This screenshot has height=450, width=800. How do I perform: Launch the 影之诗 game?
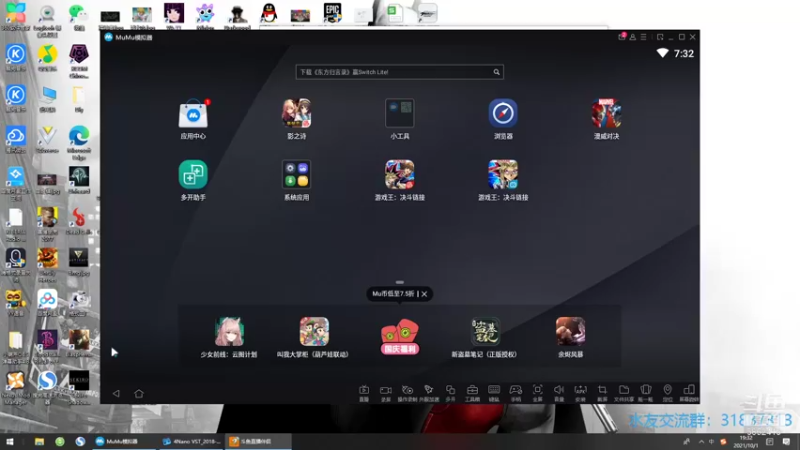(x=296, y=113)
